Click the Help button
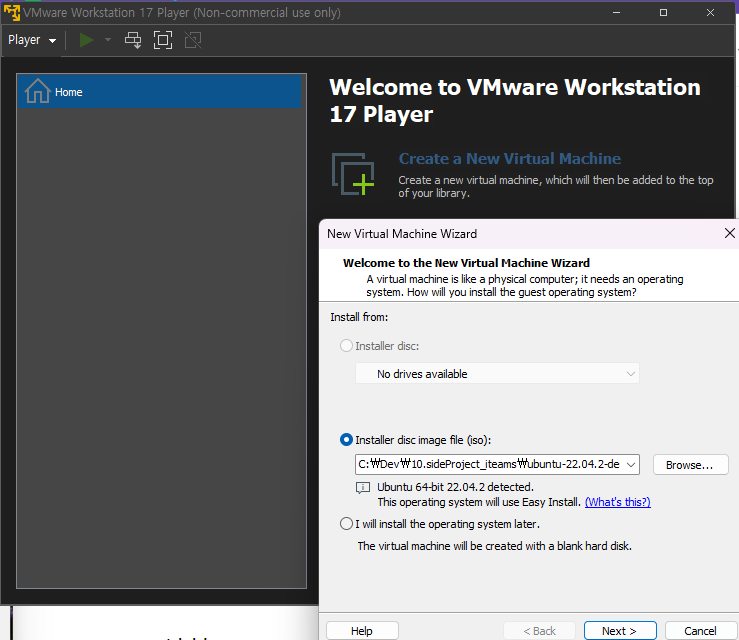 click(x=362, y=631)
